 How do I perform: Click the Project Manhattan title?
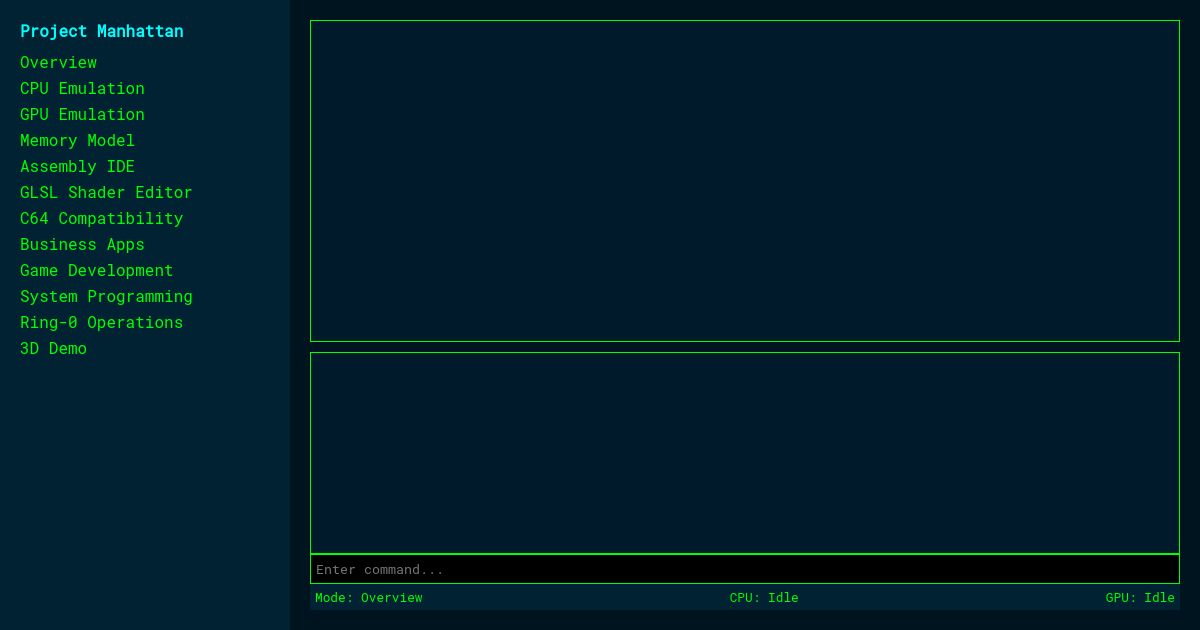[x=101, y=31]
